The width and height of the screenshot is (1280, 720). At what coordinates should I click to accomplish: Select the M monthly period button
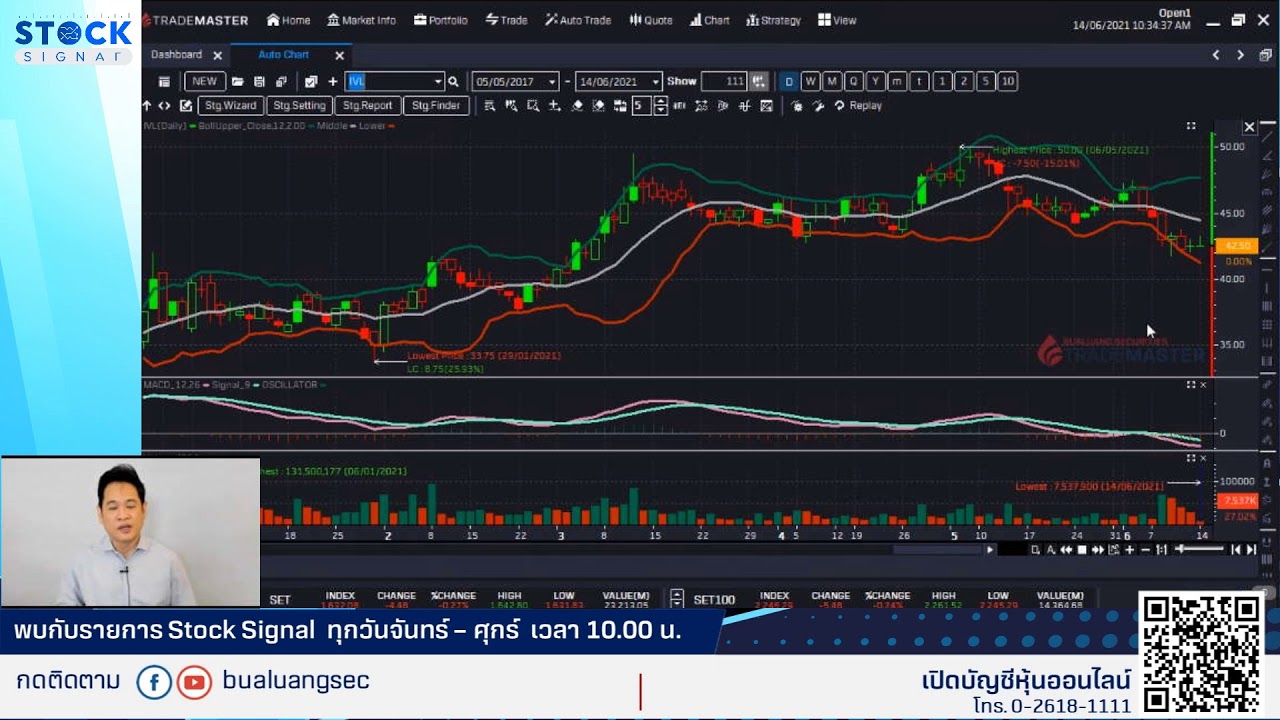[832, 82]
